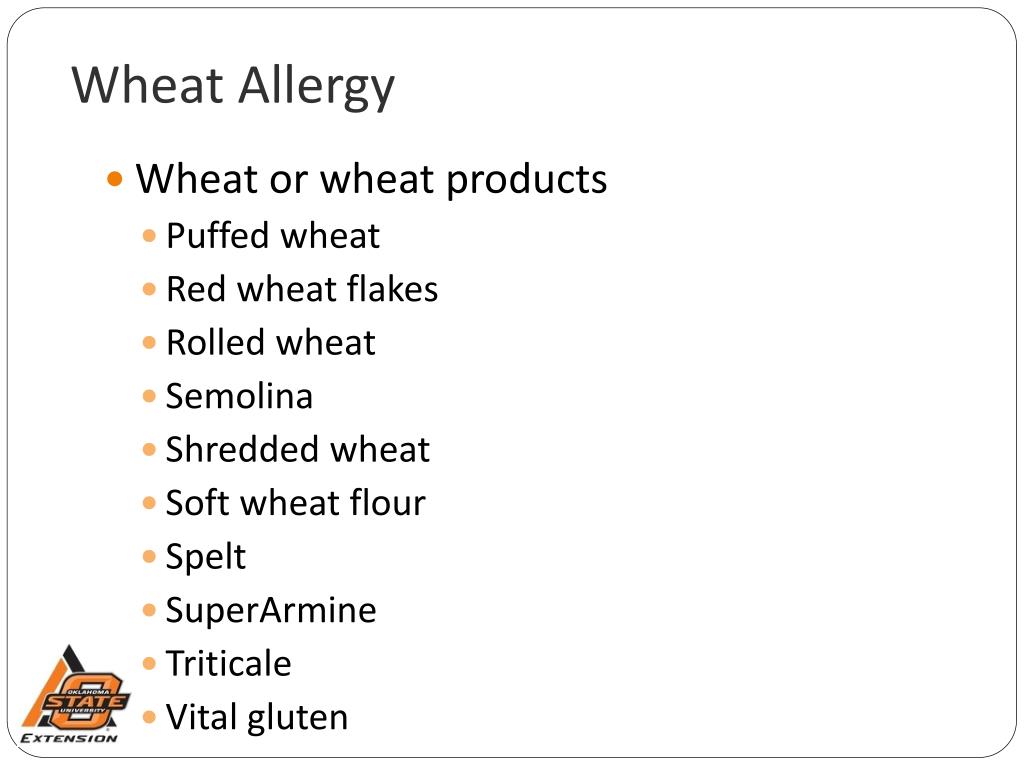Click the bullet beside Triticale
Viewport: 1024px width, 768px height.
(150, 664)
